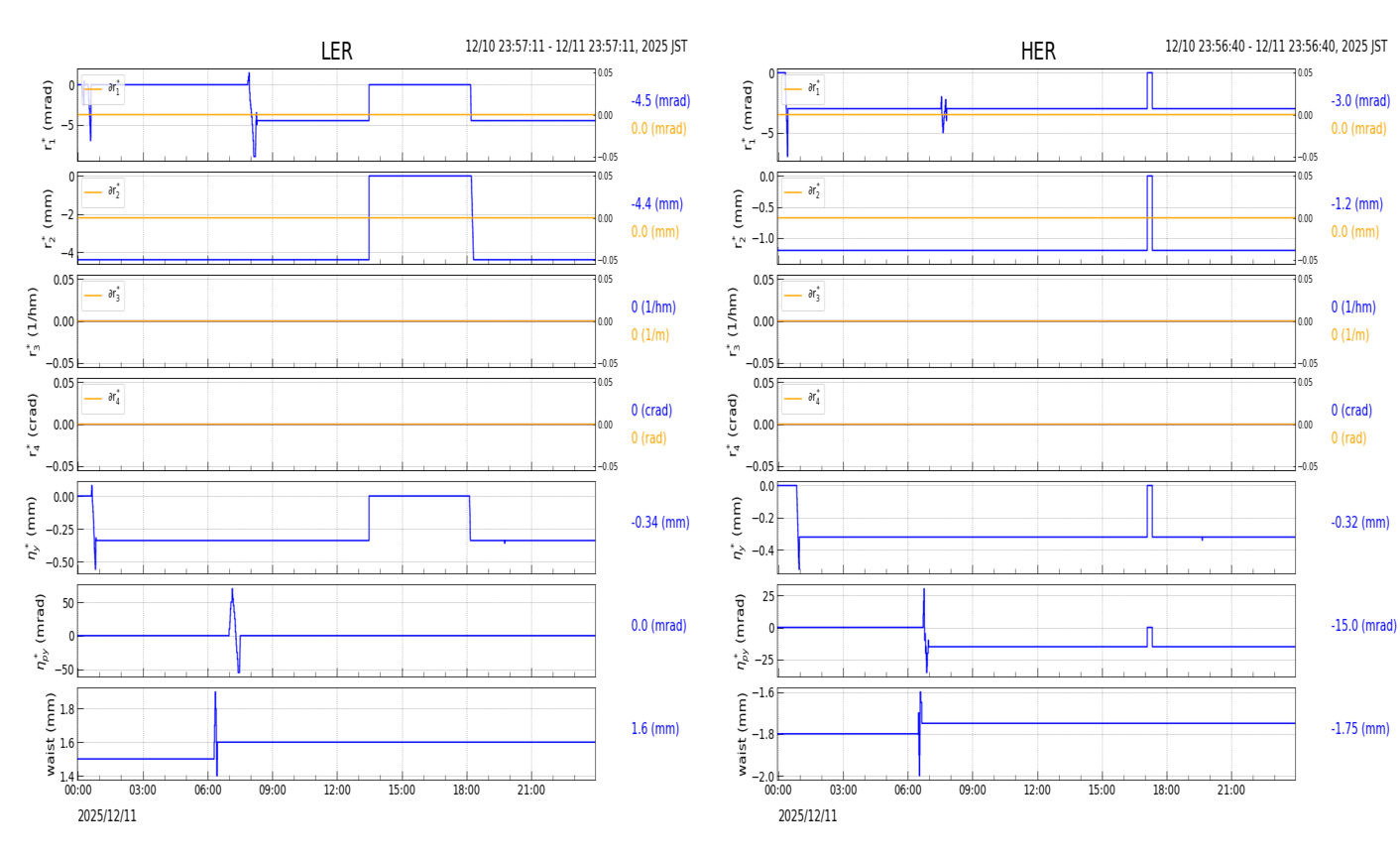Image resolution: width=1400 pixels, height=857 pixels.
Task: Click the "0 (rad)" value in HER column
Action: point(1348,438)
